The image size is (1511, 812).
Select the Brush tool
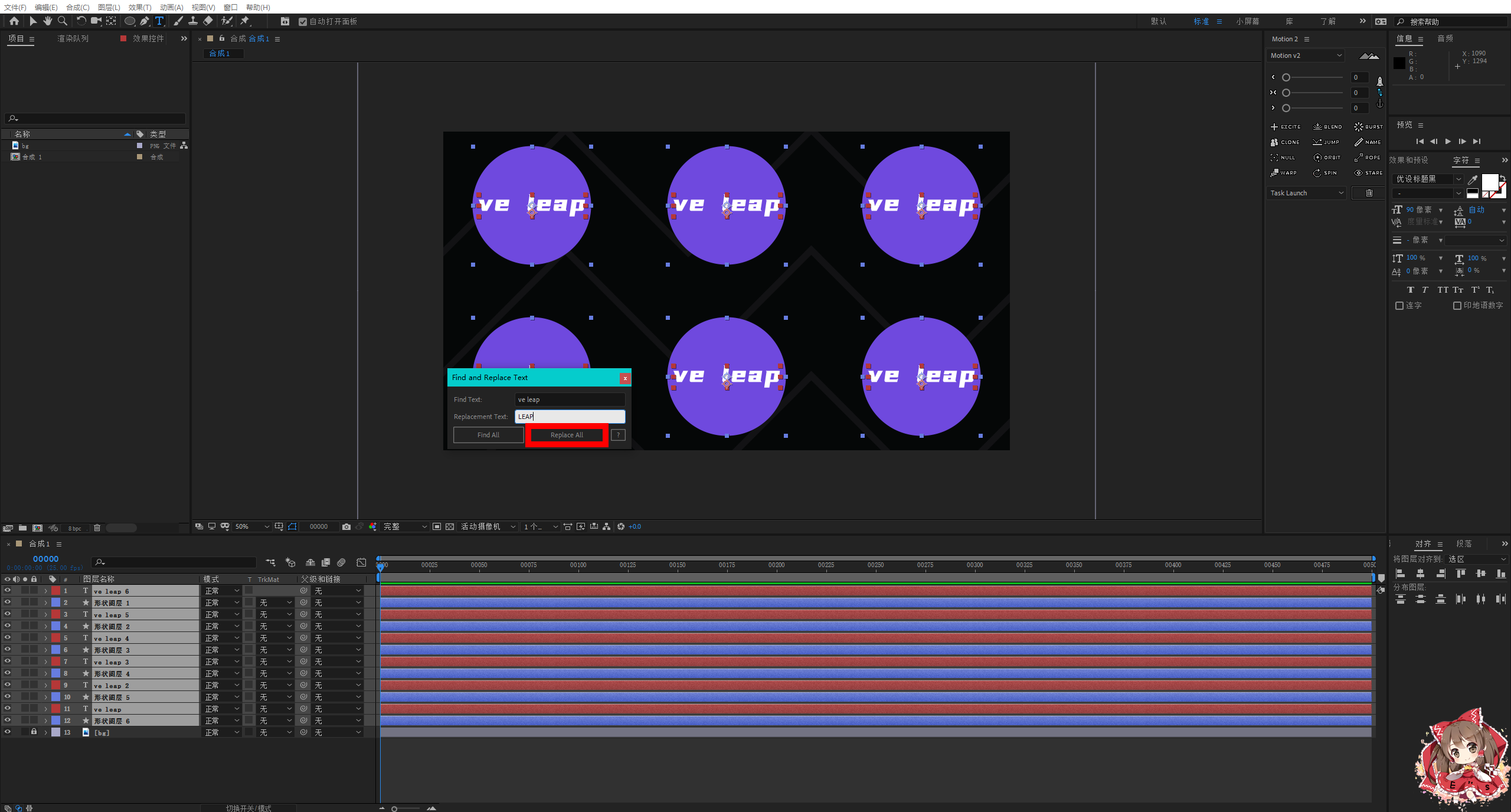point(178,21)
